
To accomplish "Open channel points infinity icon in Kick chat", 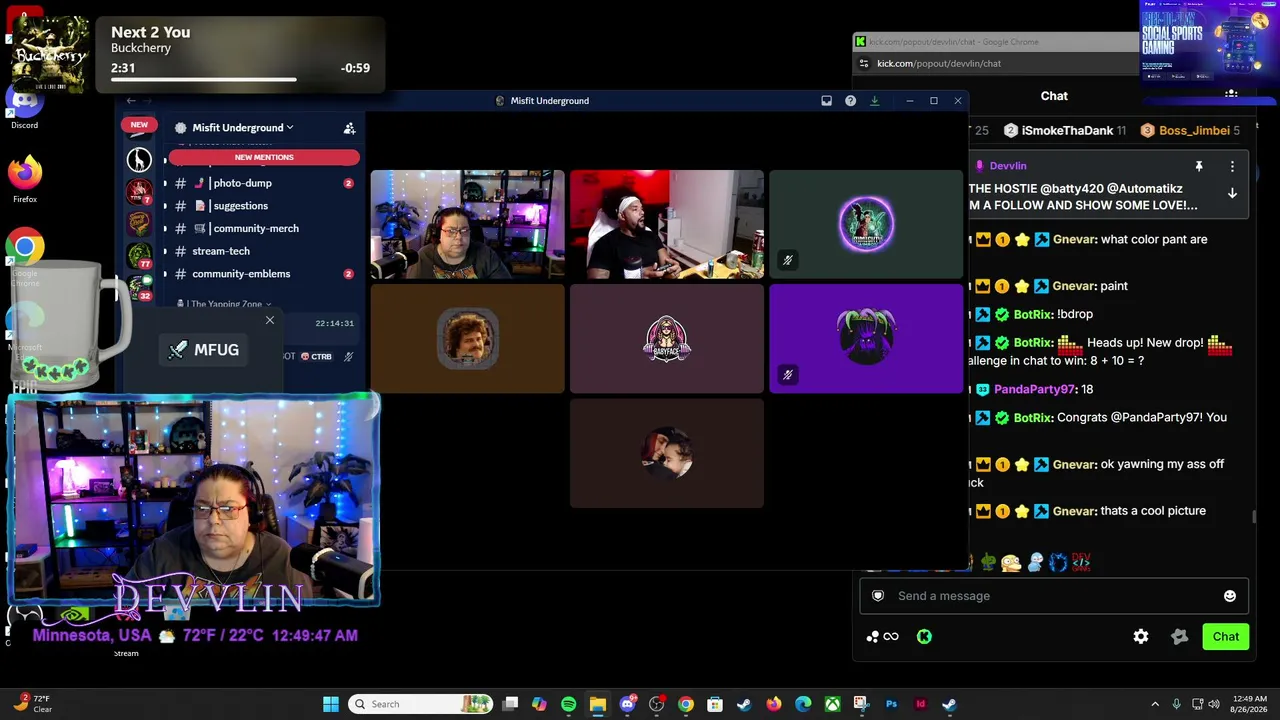I will pyautogui.click(x=883, y=637).
